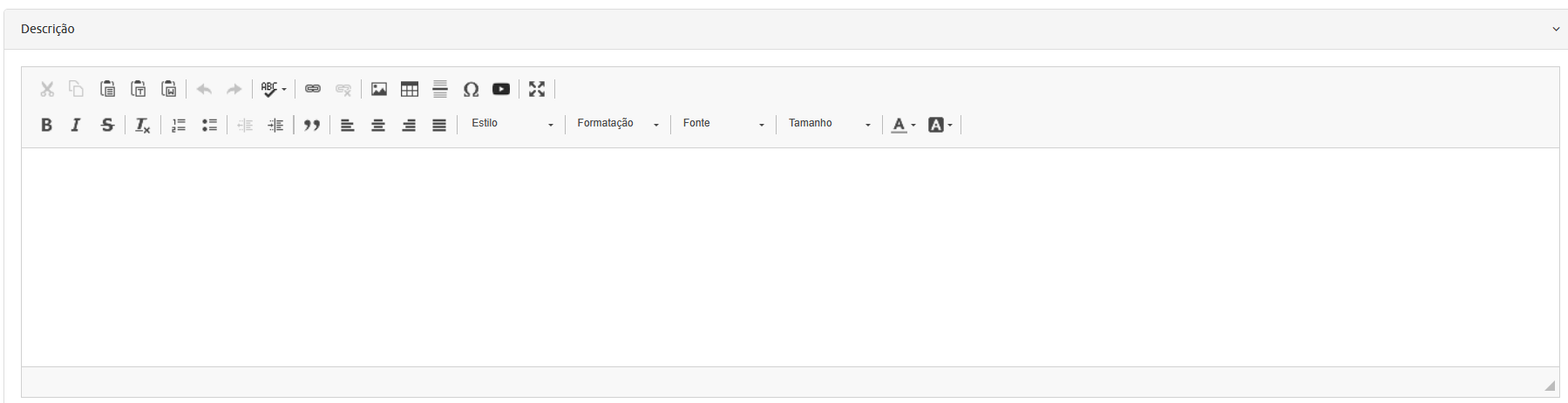Screen dimensions: 1568x403
Task: Toggle strikethrough formatting
Action: click(x=107, y=125)
